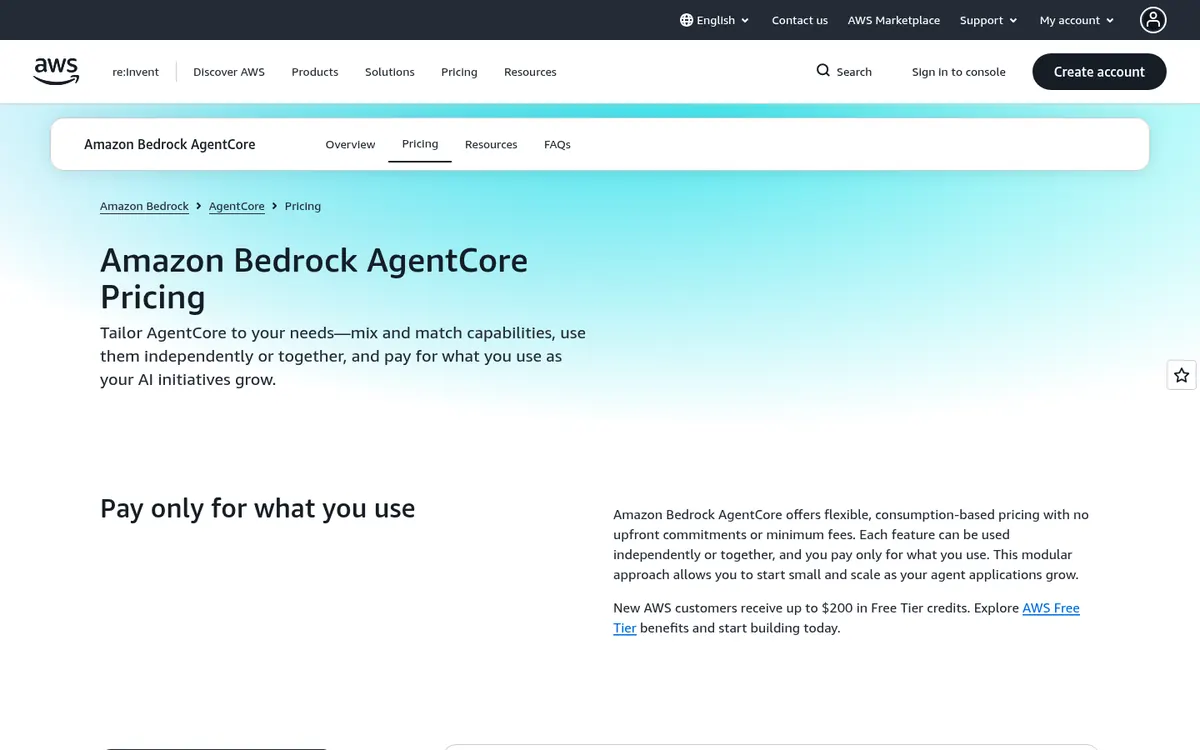
Task: Expand the My account dropdown
Action: pyautogui.click(x=1077, y=20)
